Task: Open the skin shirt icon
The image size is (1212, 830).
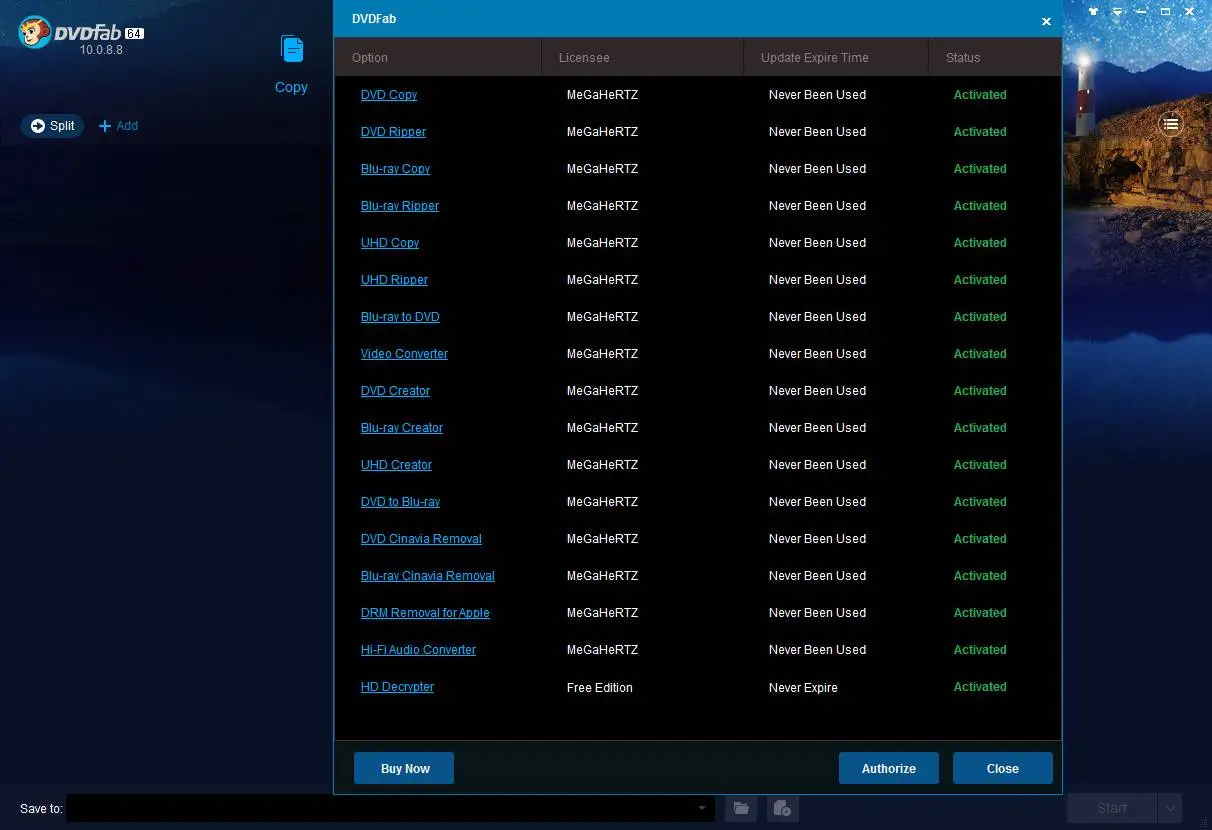Action: coord(1093,11)
